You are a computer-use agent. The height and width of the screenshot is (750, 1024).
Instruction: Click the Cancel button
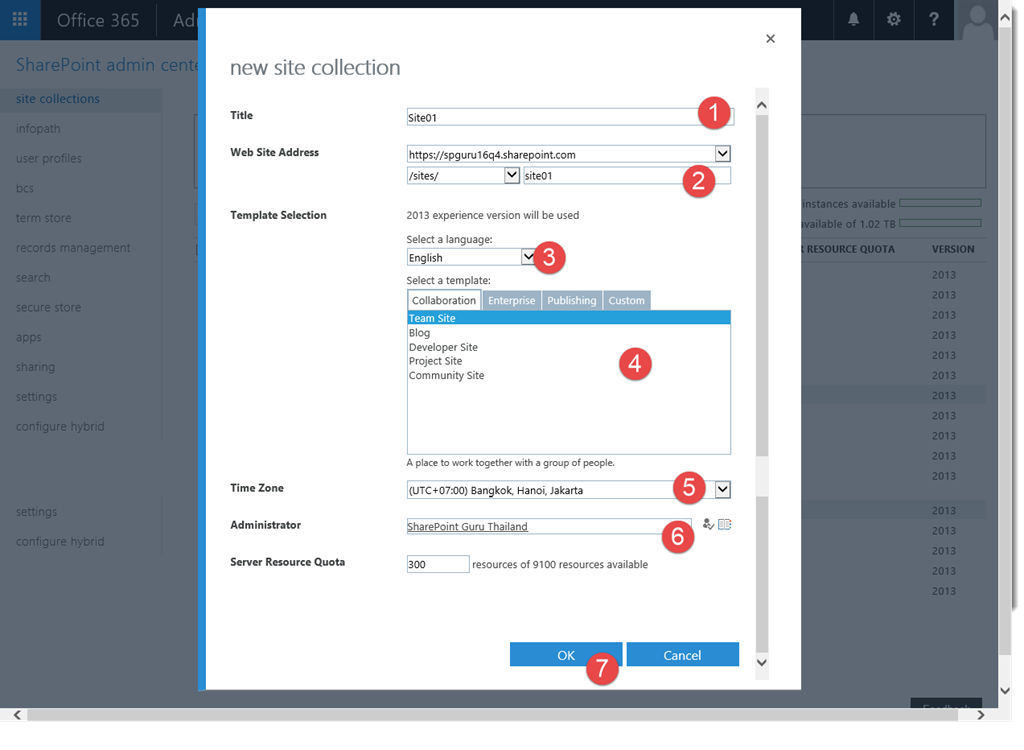click(x=682, y=655)
